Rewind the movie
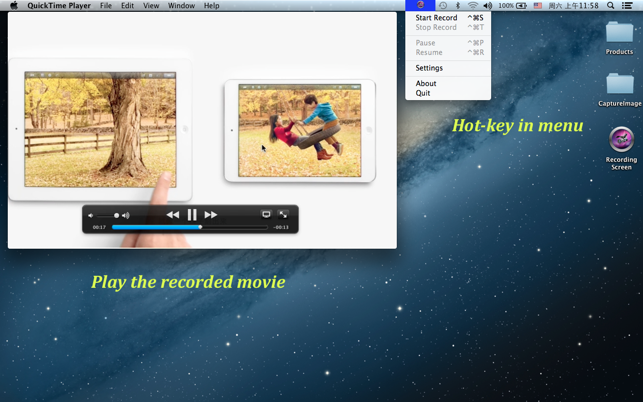This screenshot has width=643, height=402. pos(173,215)
